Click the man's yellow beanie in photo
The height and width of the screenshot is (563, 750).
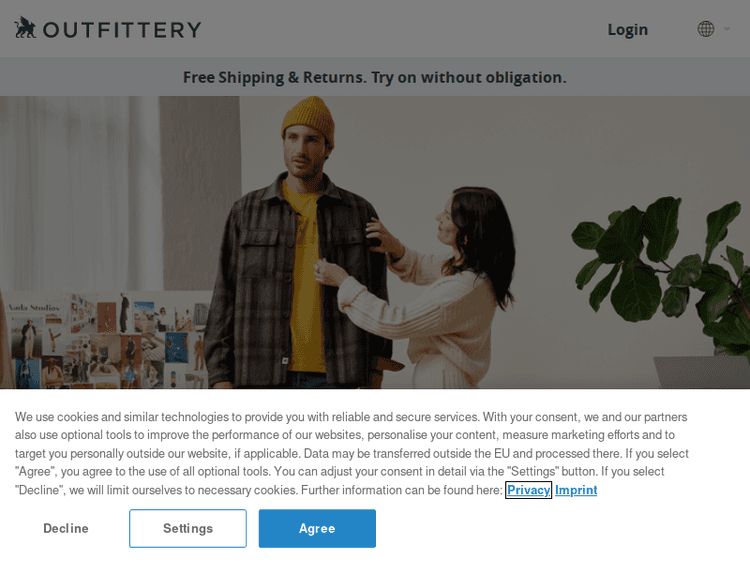pos(309,119)
